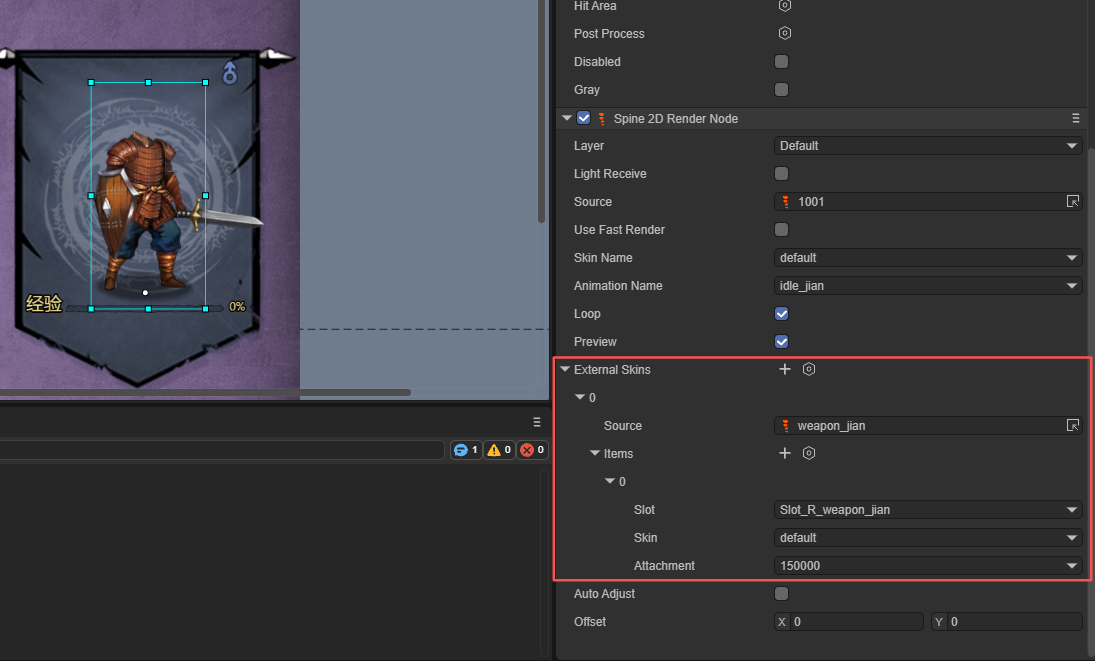Screen dimensions: 1095x661
Task: Click the hexagon settings icon beside External Skins
Action: pos(809,369)
